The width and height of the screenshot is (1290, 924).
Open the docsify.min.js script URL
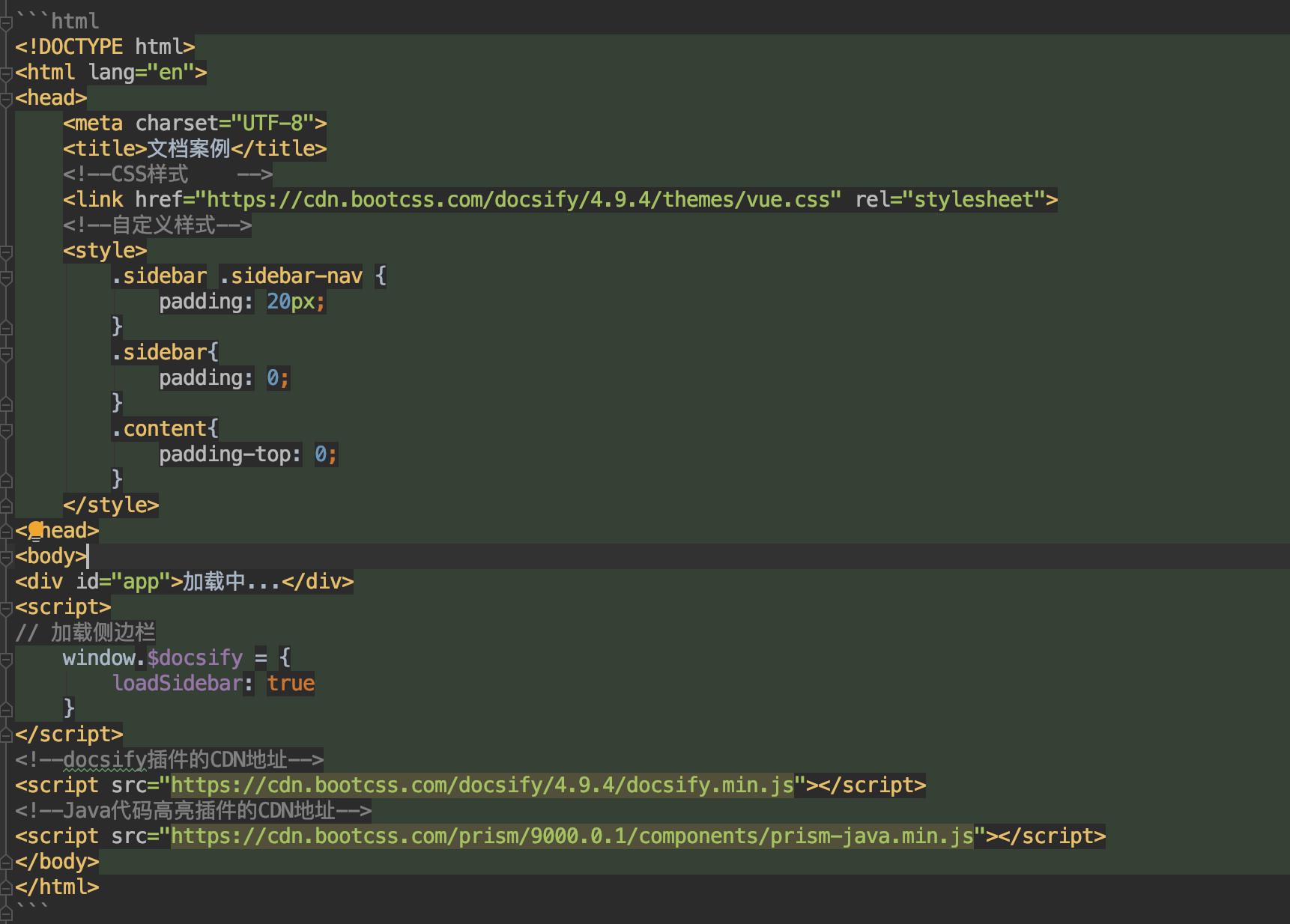[x=482, y=785]
